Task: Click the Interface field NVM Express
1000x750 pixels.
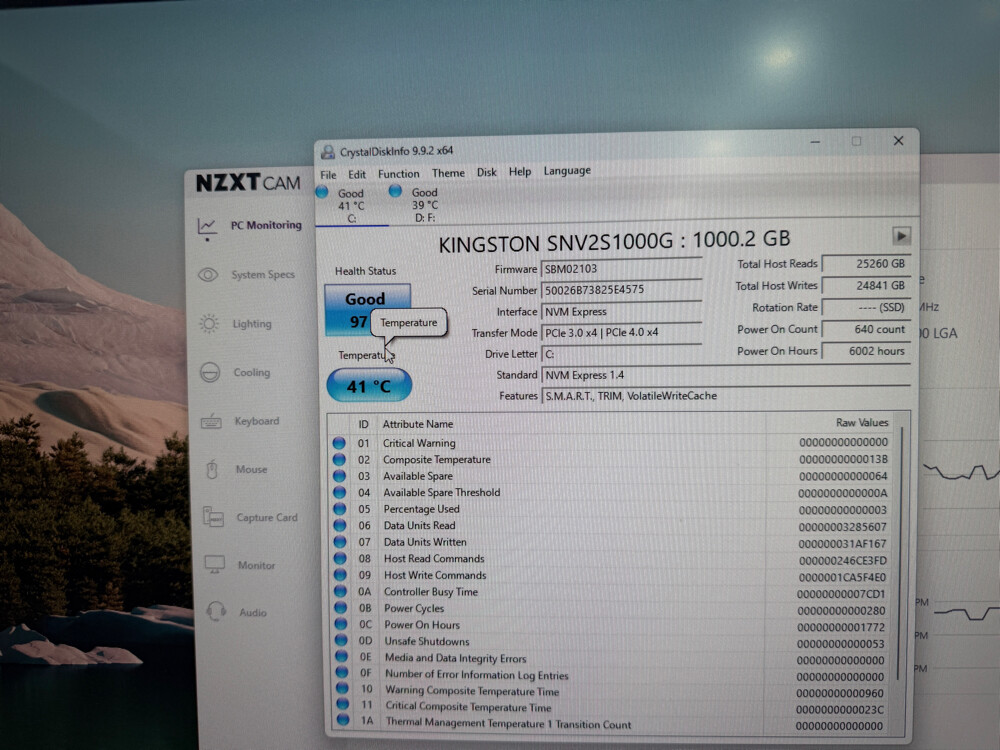Action: pyautogui.click(x=621, y=311)
